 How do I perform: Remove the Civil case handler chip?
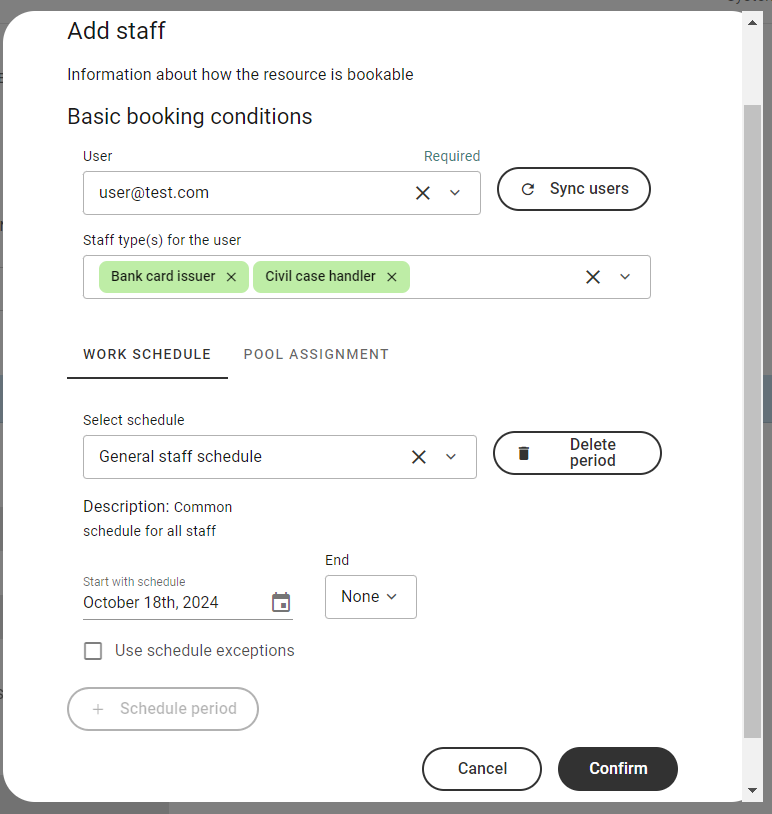pyautogui.click(x=392, y=277)
